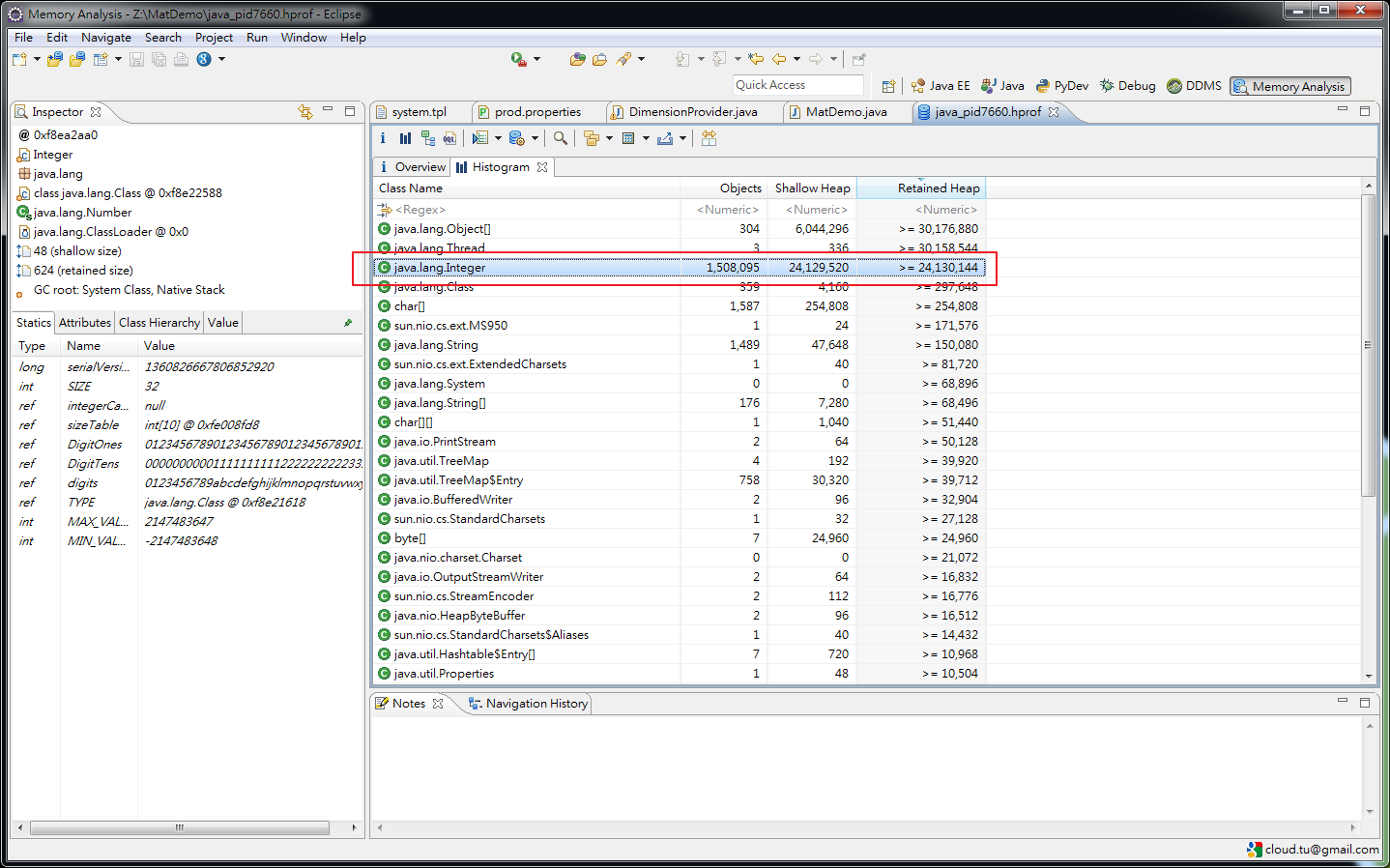Click the Back navigation arrow icon

pyautogui.click(x=779, y=59)
